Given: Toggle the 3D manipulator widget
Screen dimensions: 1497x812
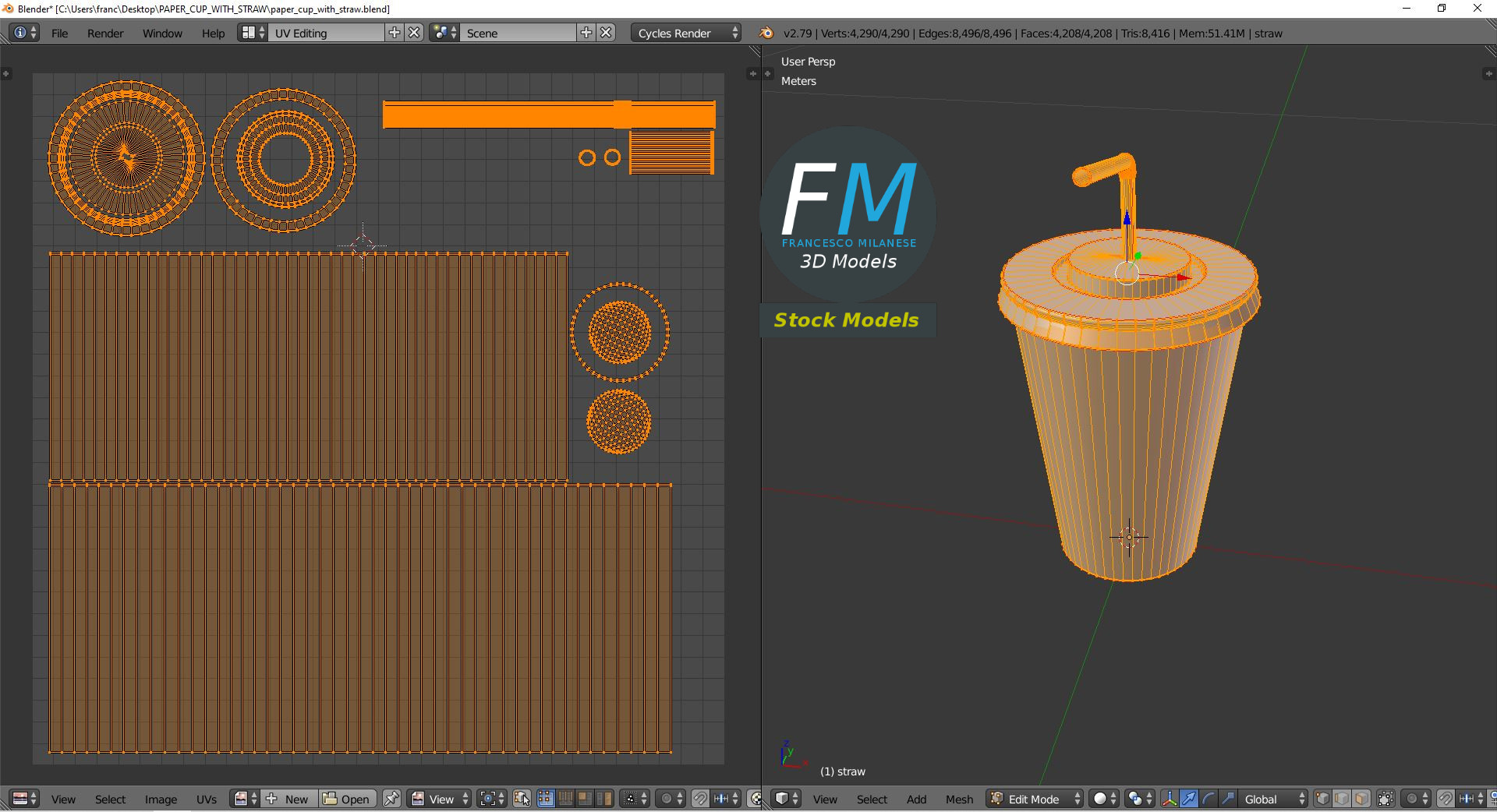Looking at the screenshot, I should tap(1169, 799).
